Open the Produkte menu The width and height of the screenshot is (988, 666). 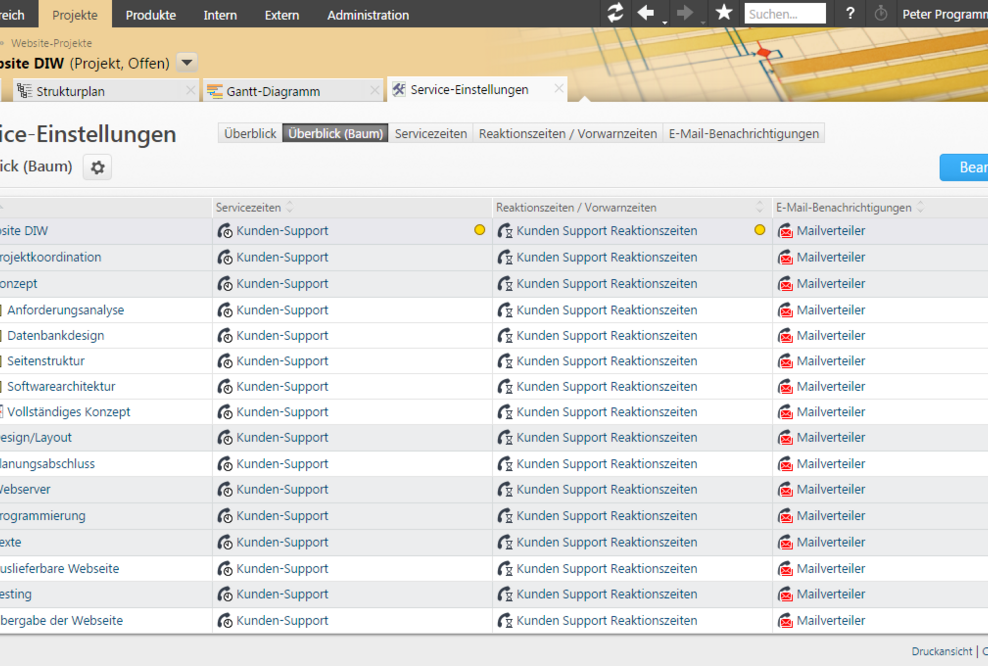coord(151,15)
